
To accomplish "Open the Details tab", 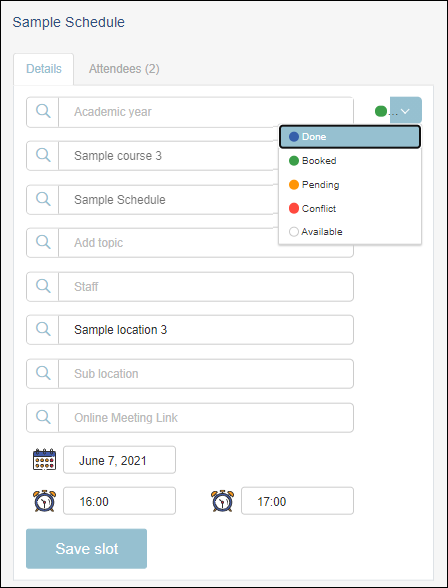I will pyautogui.click(x=43, y=69).
